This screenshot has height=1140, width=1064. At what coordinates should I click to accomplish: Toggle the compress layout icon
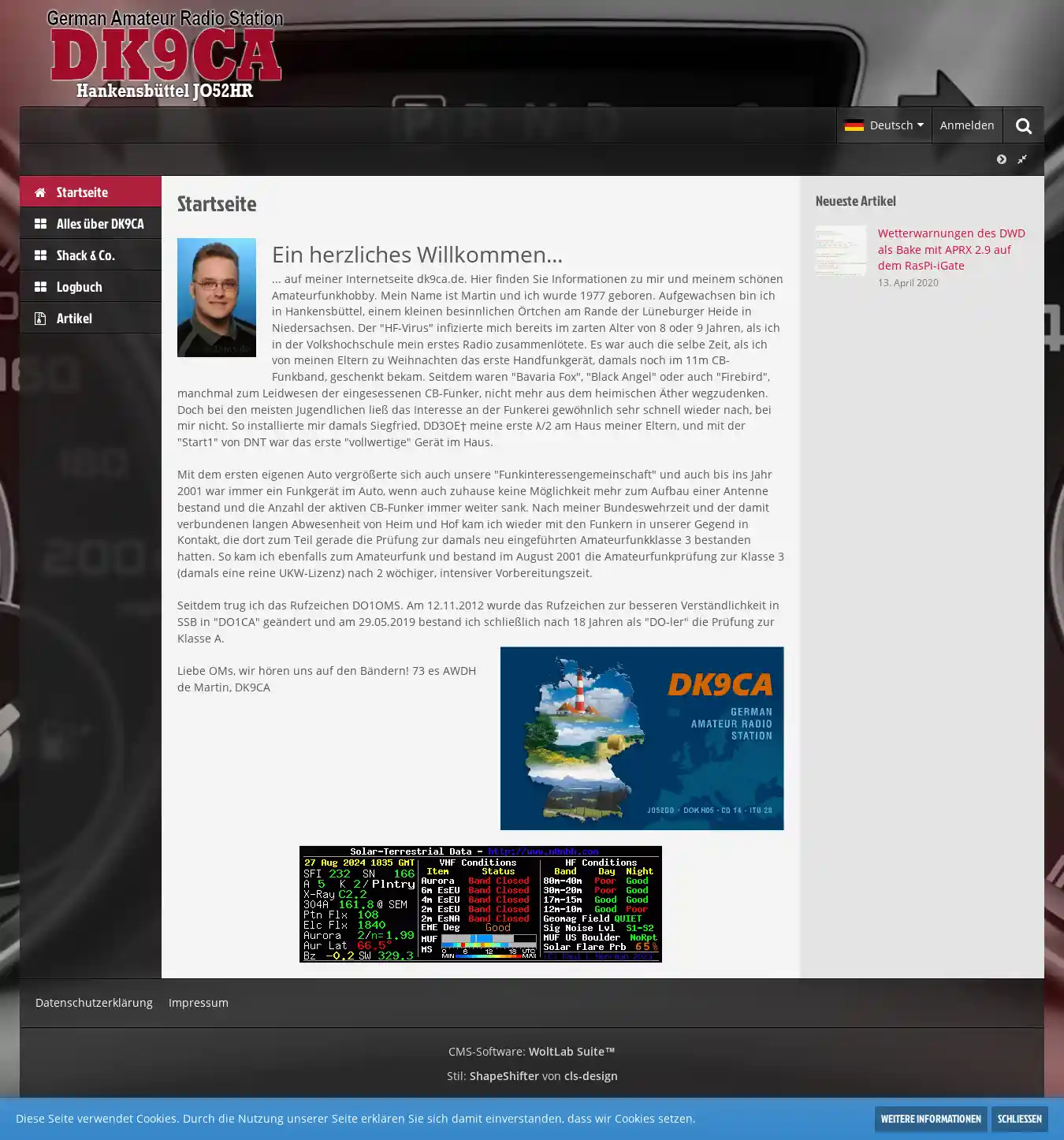(x=1022, y=159)
